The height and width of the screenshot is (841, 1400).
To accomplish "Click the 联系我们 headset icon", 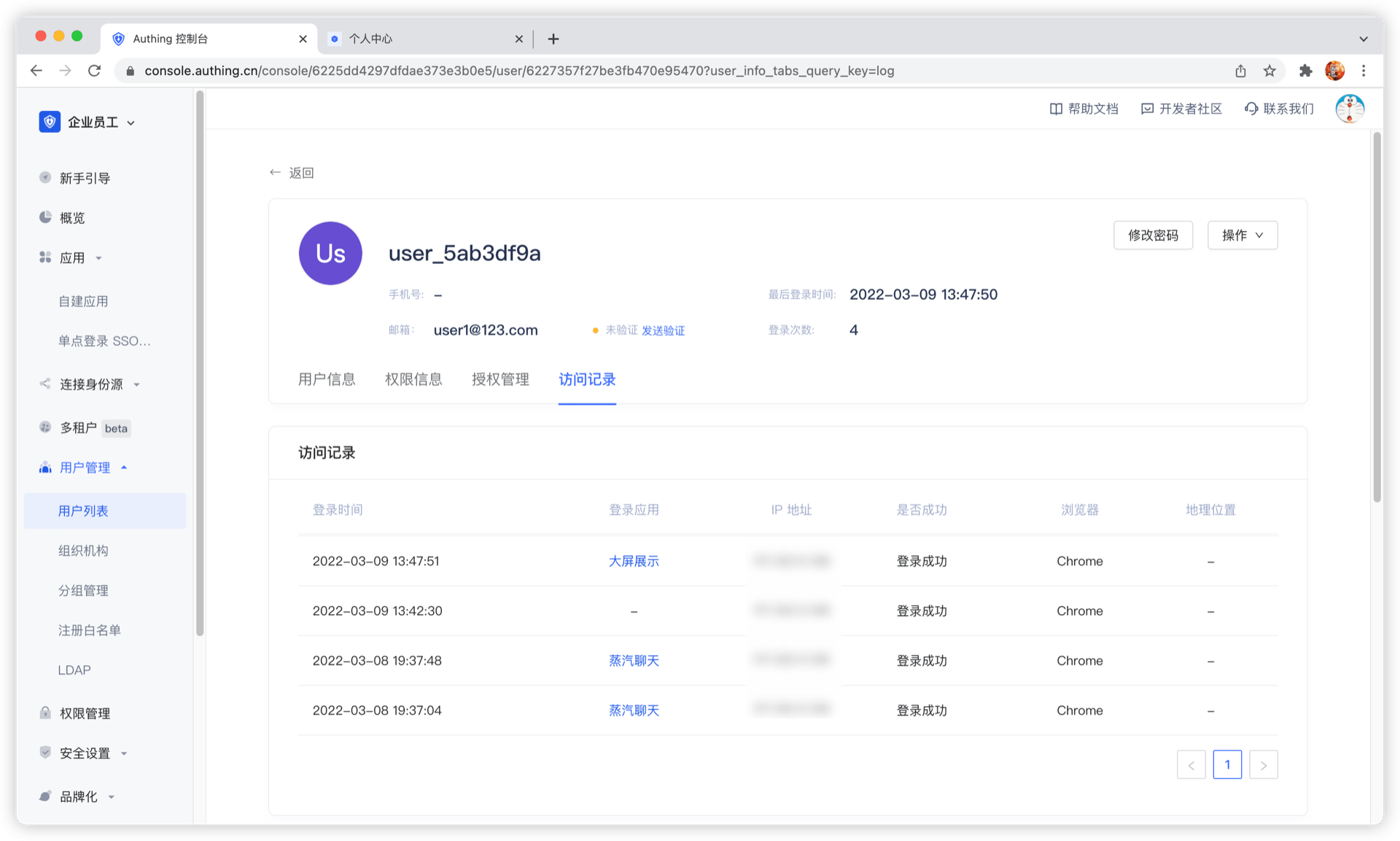I will 1251,109.
